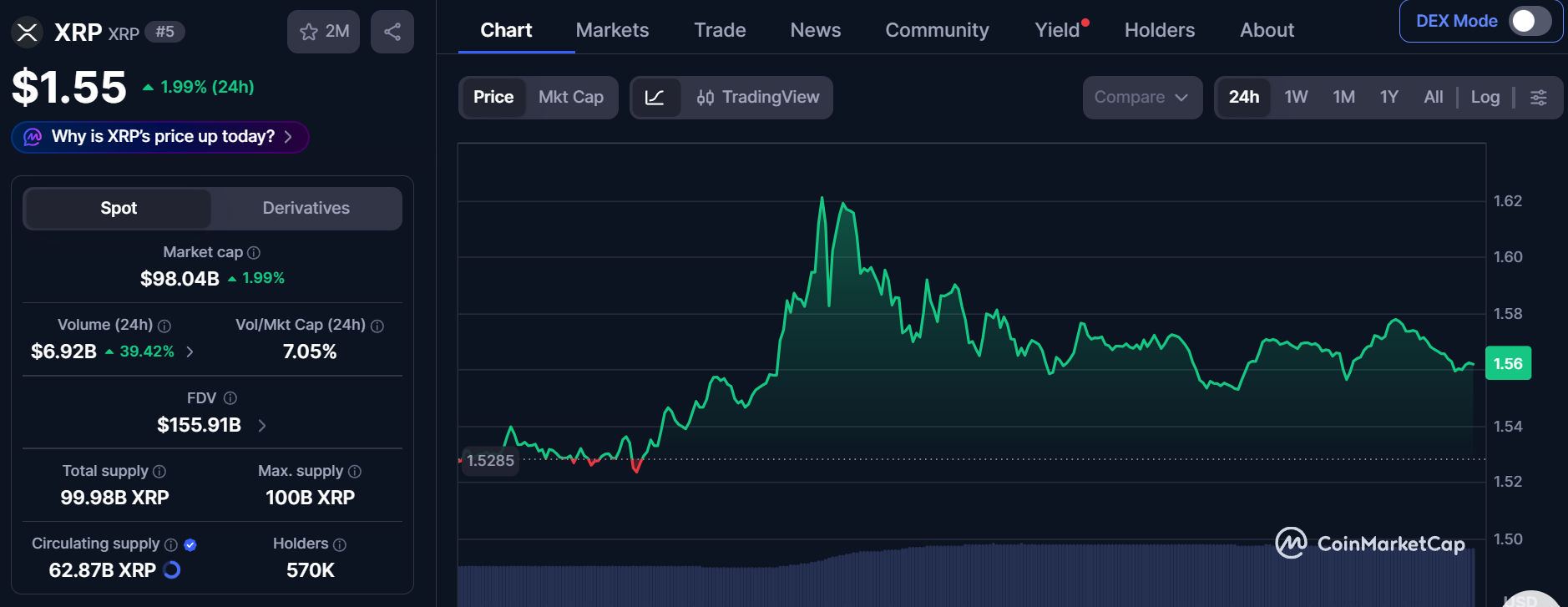This screenshot has width=1568, height=607.
Task: Open the Trade tab
Action: coord(720,30)
